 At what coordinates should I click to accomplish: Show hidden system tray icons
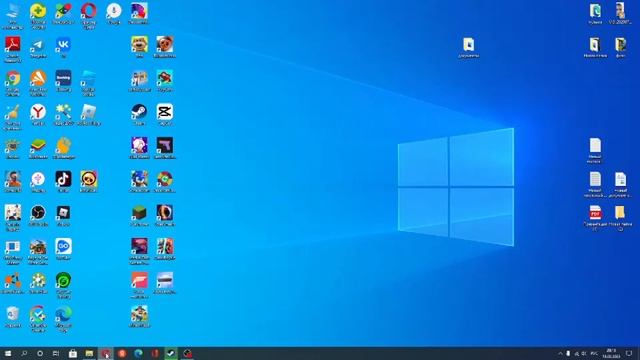tap(560, 353)
